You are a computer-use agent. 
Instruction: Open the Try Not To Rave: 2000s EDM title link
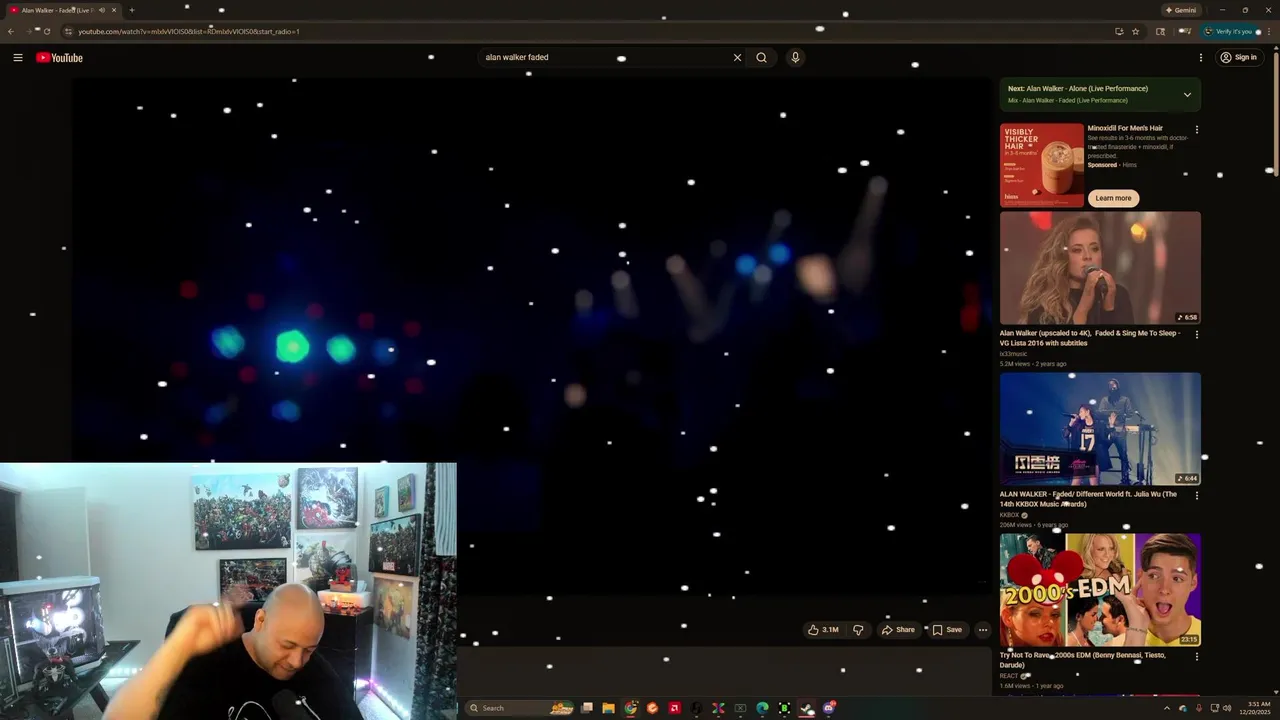pyautogui.click(x=1083, y=660)
